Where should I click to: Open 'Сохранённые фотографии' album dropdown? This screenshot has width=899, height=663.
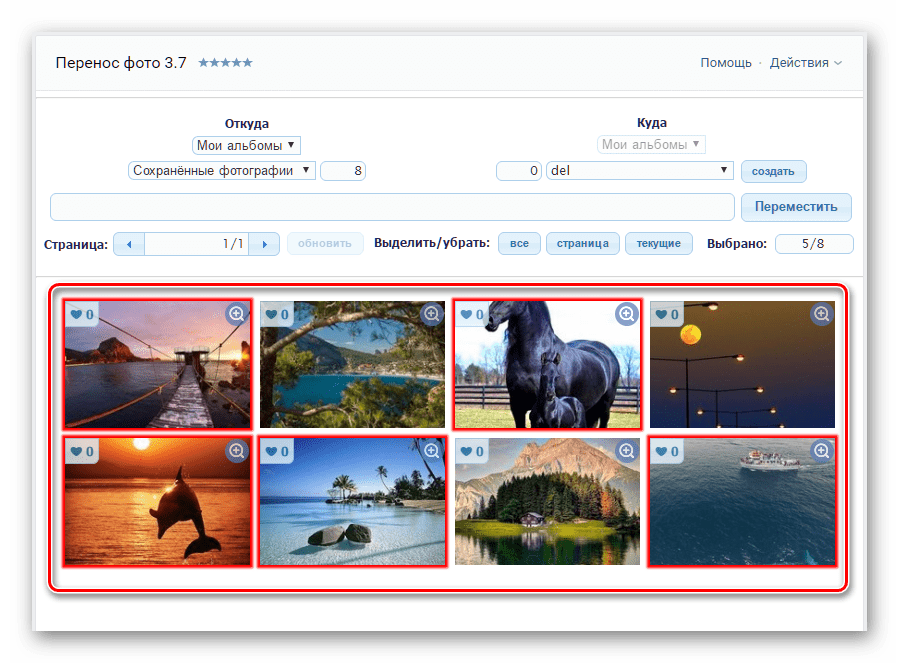(222, 170)
